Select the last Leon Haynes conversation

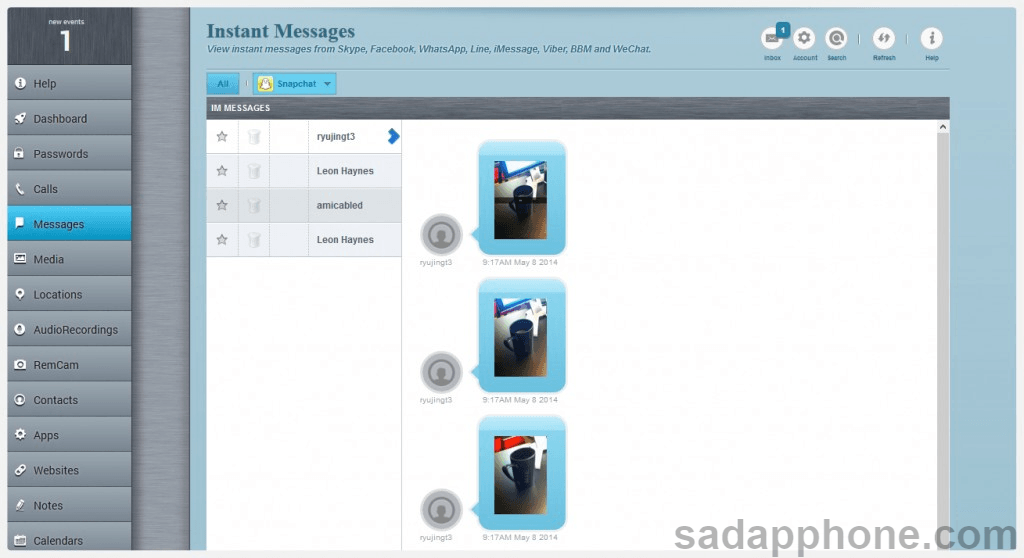pos(345,240)
